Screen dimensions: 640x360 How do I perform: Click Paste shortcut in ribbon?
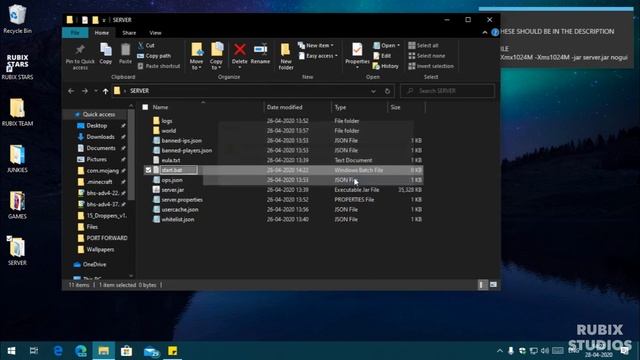(159, 66)
